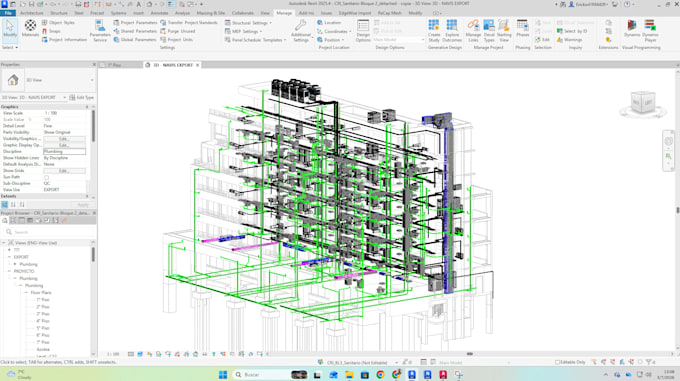Viewport: 680px width, 381px height.
Task: Click the Properties panel vertical scrollbar
Action: tap(93, 126)
